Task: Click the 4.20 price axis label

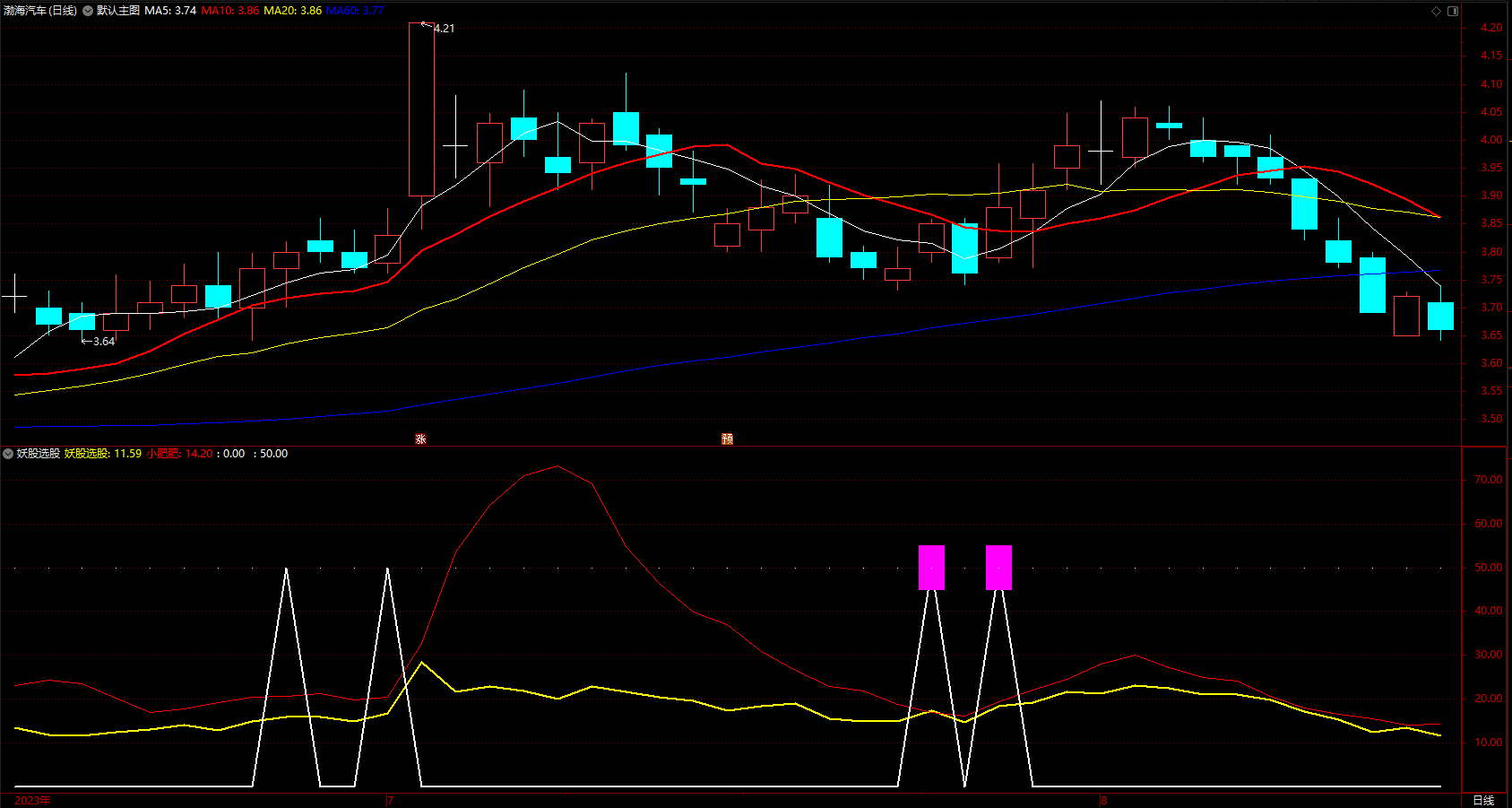Action: click(x=1491, y=28)
